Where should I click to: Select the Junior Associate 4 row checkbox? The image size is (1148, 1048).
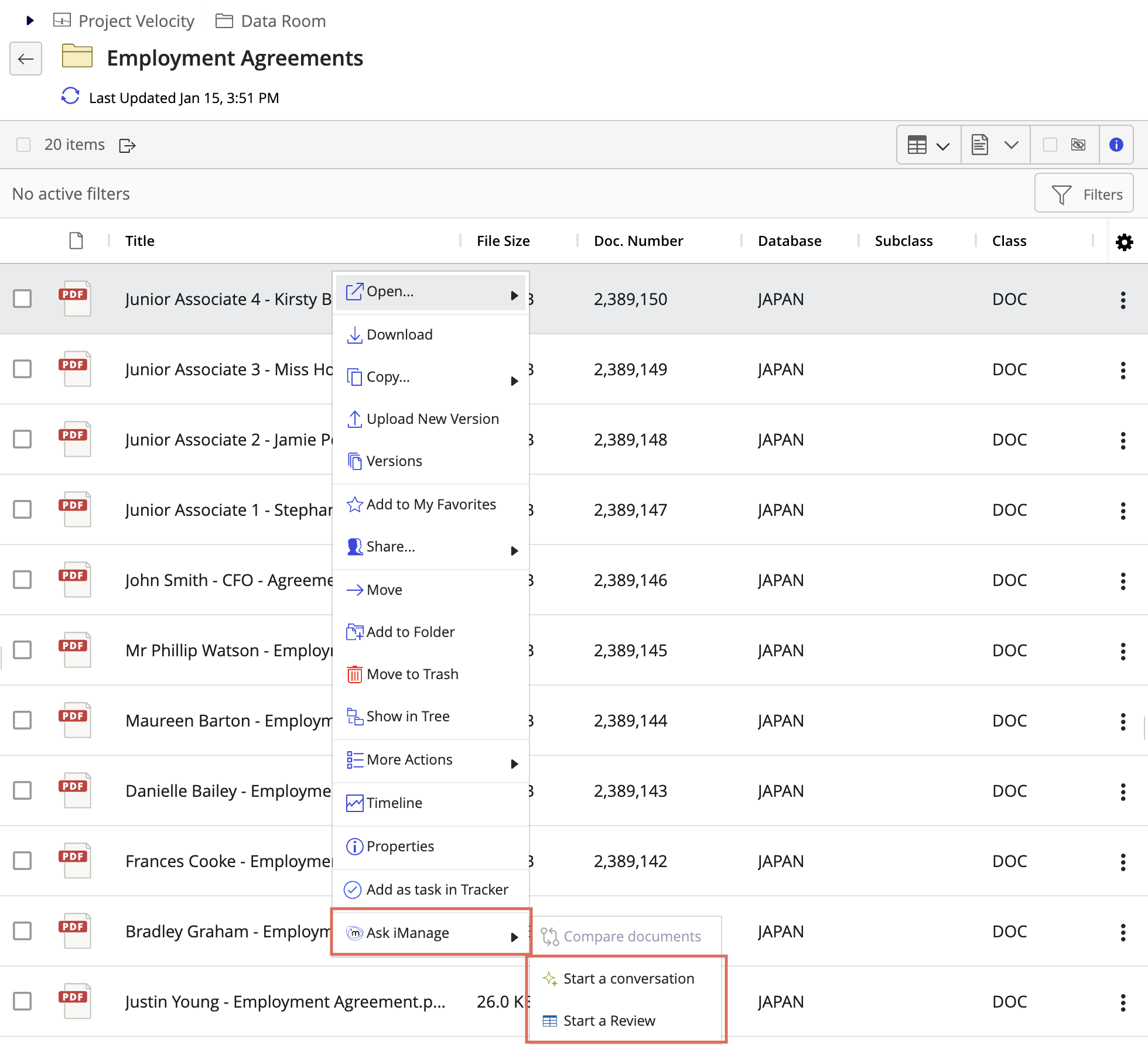(22, 299)
